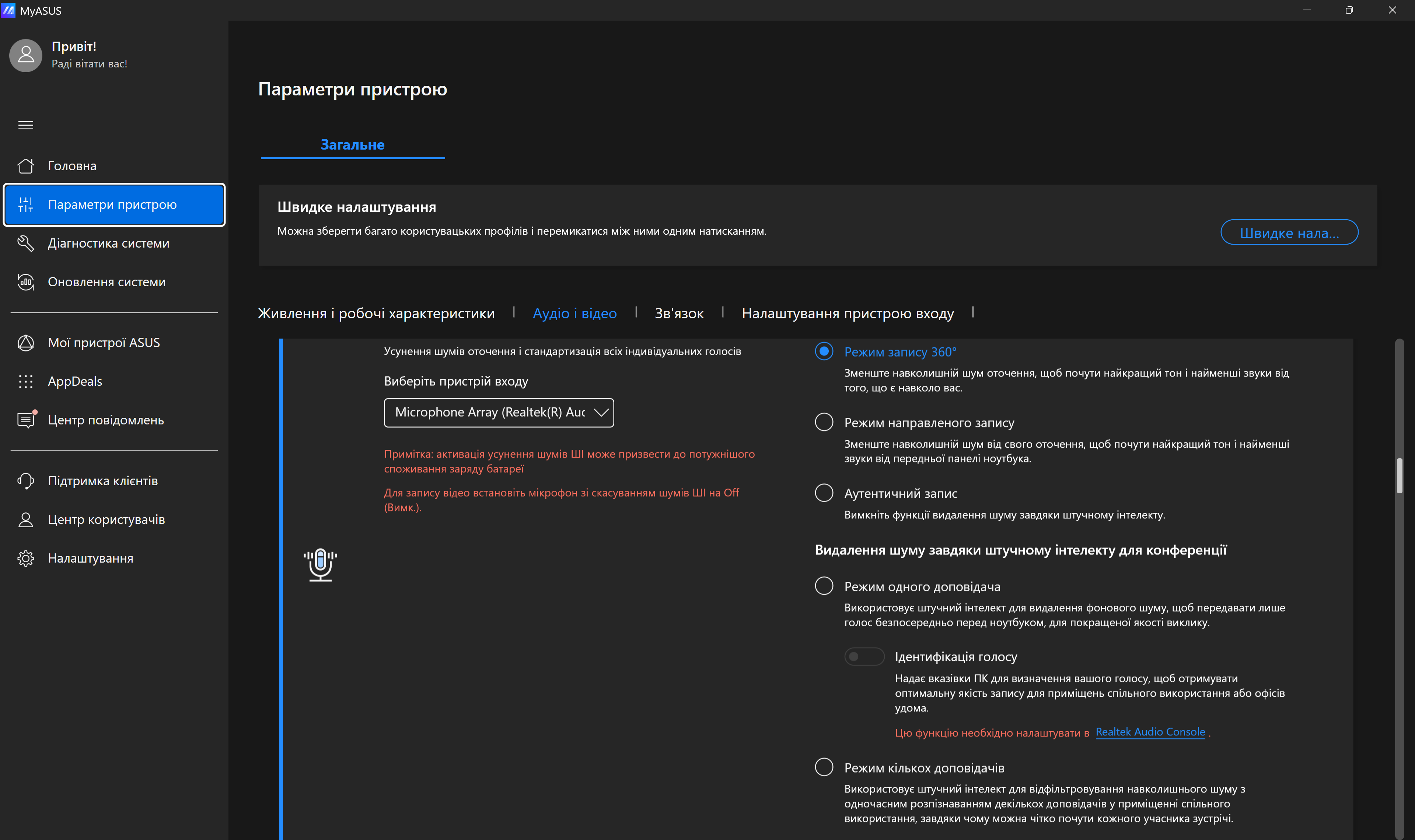Click the AppDeals grid icon

[x=25, y=382]
